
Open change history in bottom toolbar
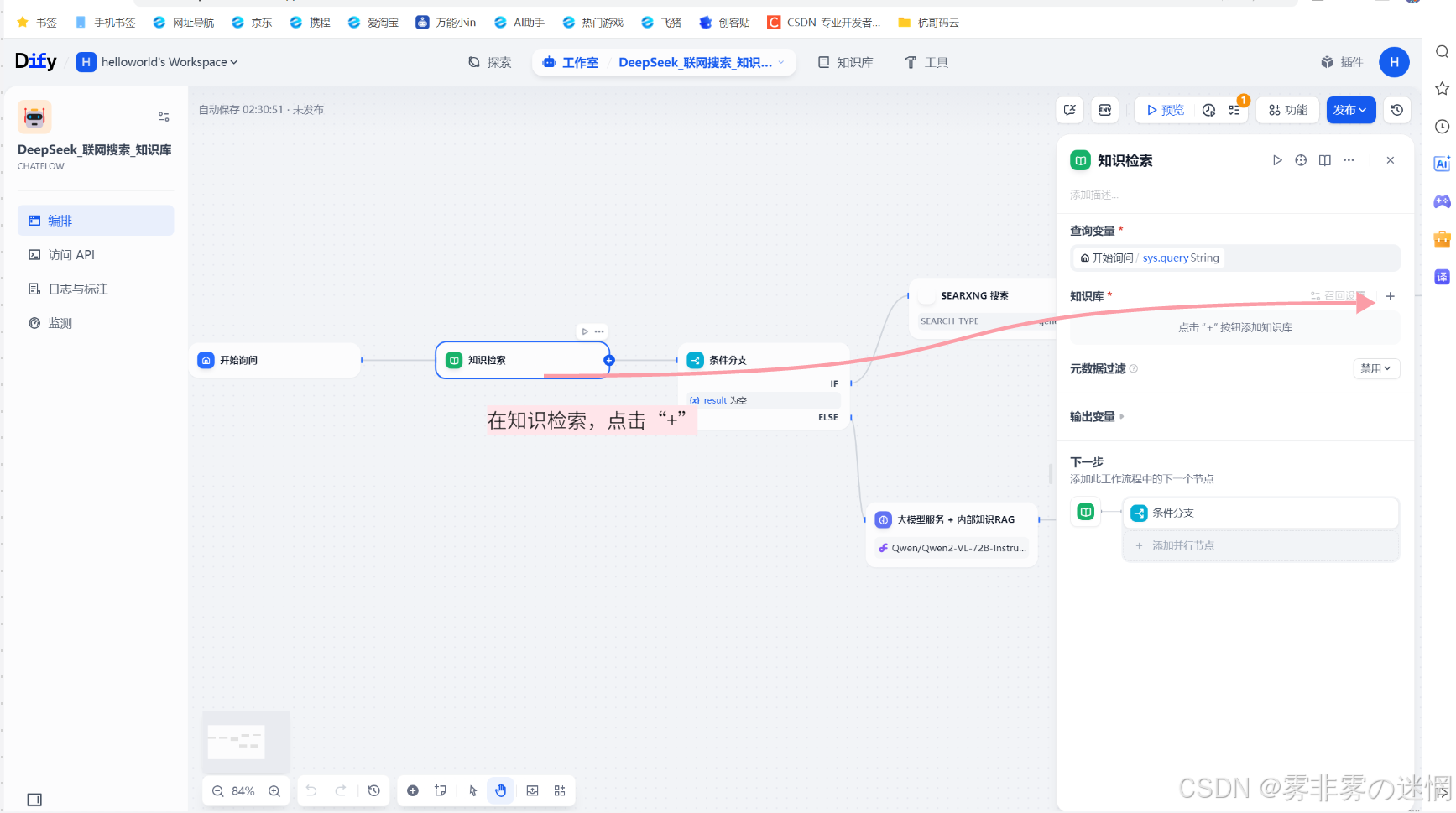[374, 790]
